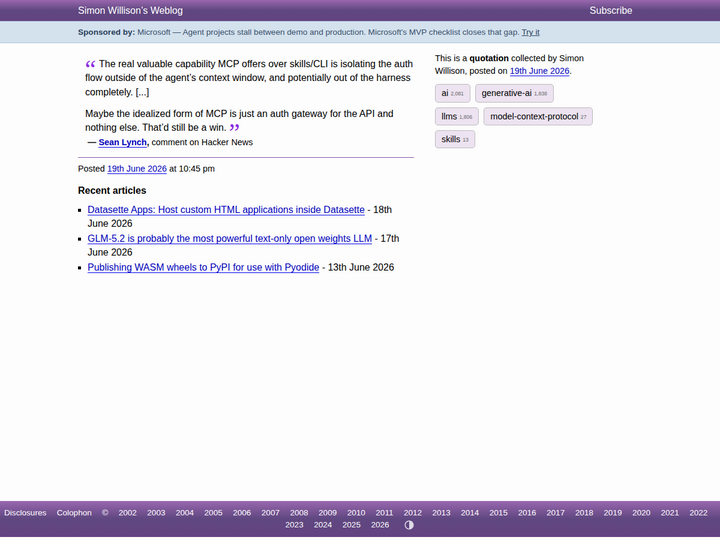Click the Subscribe link in header
The image size is (720, 540).
(610, 11)
